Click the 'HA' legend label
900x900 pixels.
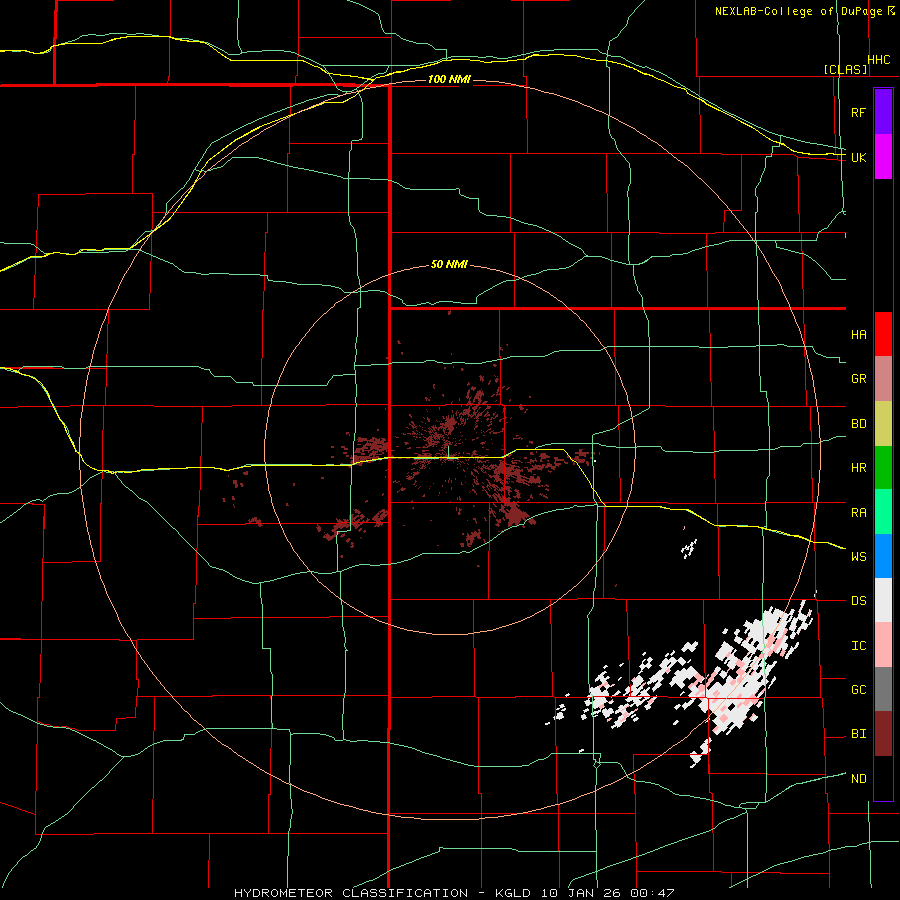pos(858,334)
